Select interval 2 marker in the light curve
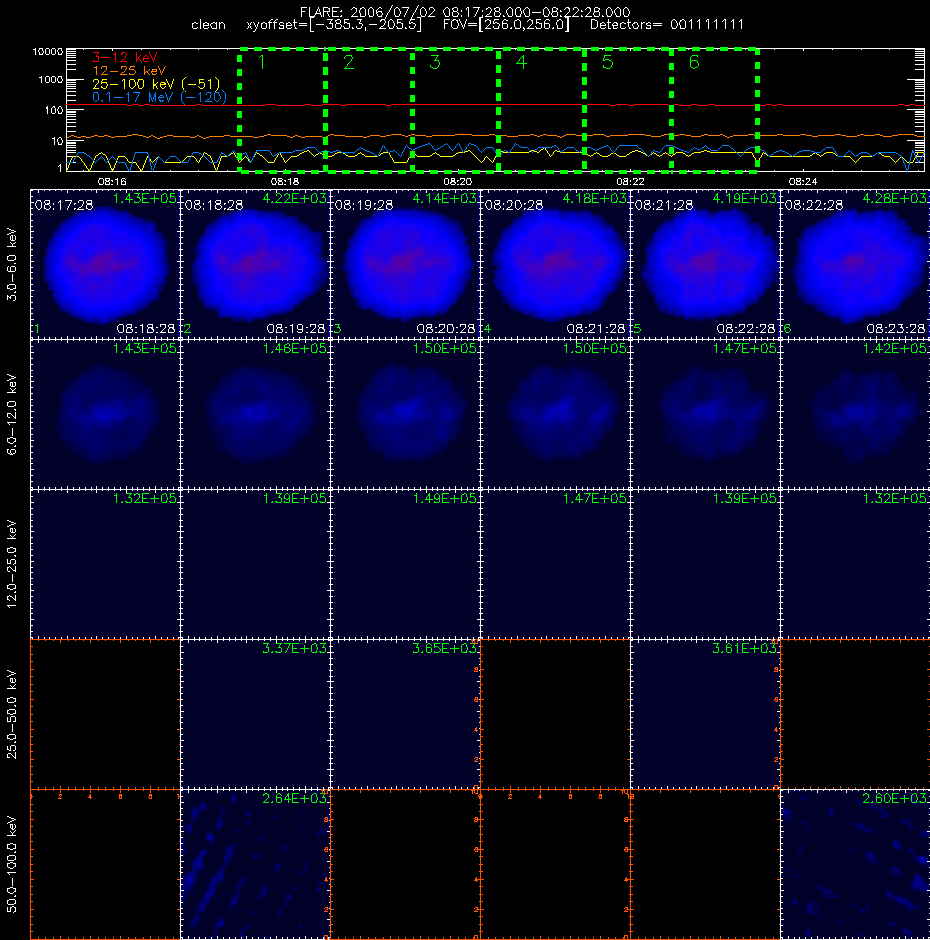 click(x=369, y=110)
